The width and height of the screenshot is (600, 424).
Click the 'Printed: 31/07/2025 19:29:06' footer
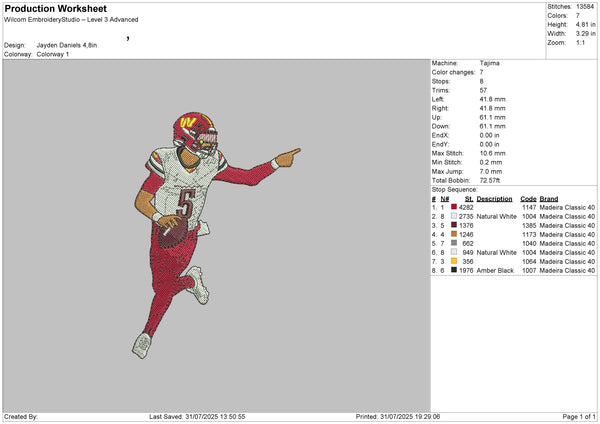click(x=398, y=417)
